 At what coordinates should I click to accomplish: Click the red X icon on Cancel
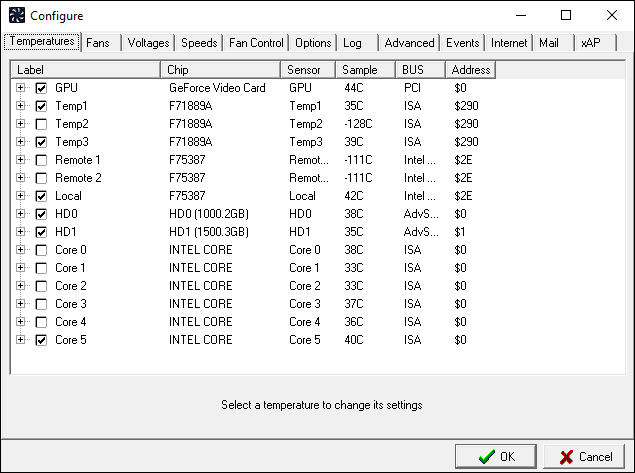[566, 456]
